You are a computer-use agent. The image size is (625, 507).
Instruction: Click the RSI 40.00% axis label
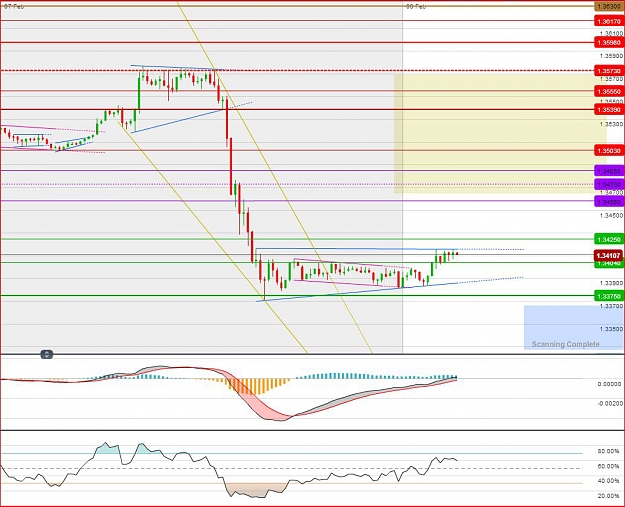coord(608,481)
